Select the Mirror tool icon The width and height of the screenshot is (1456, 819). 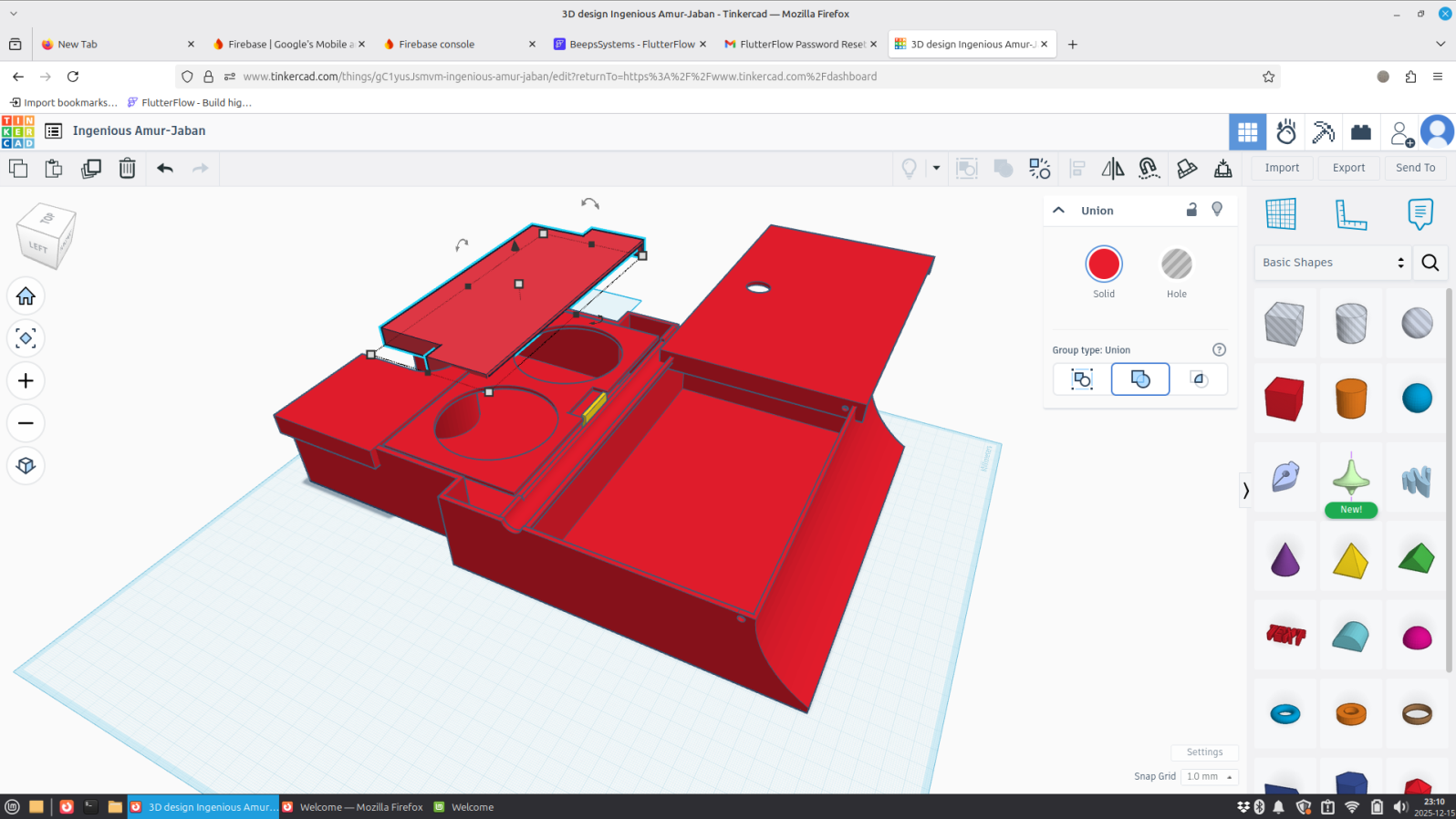pos(1112,168)
